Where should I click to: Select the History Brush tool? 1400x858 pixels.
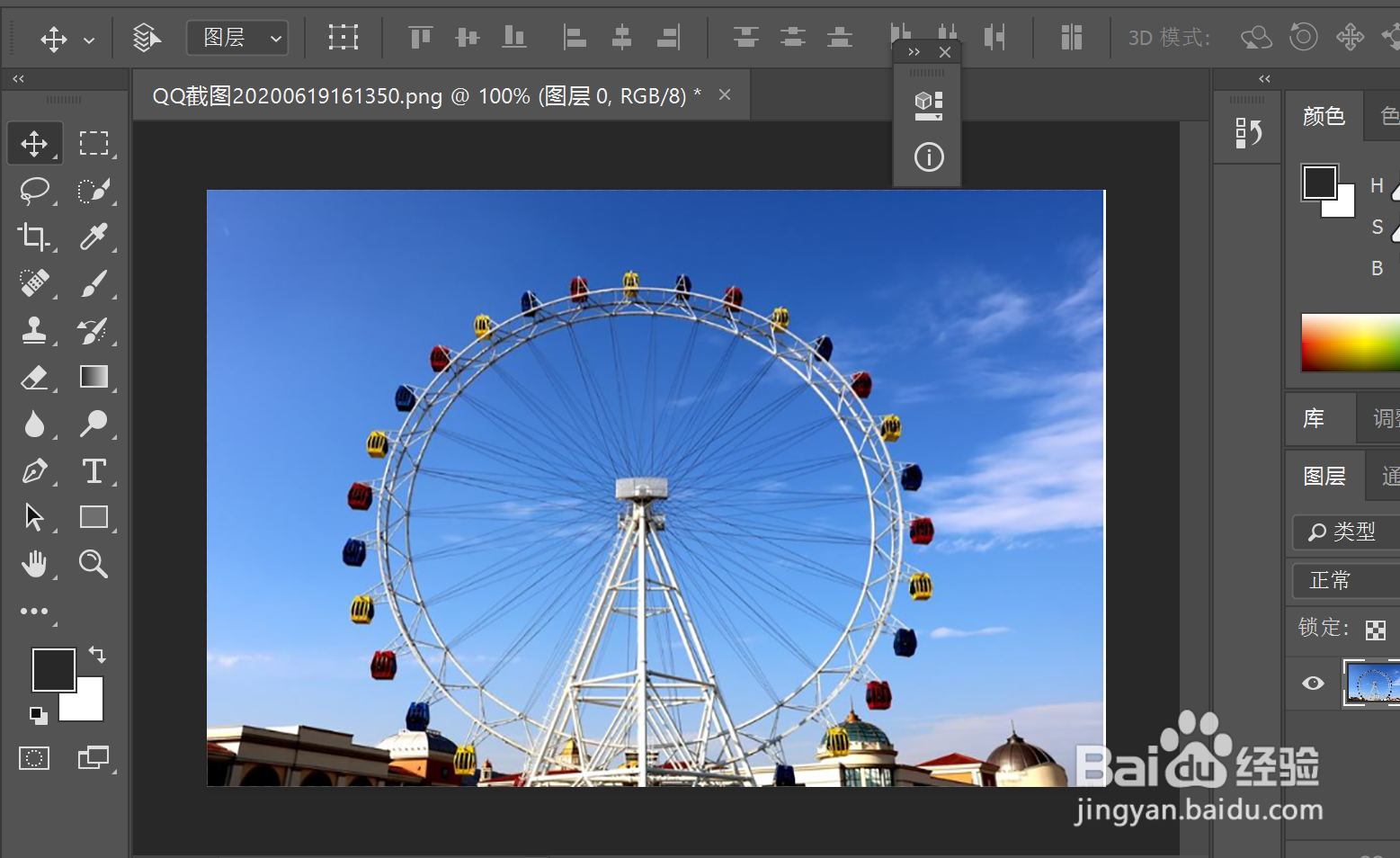94,331
